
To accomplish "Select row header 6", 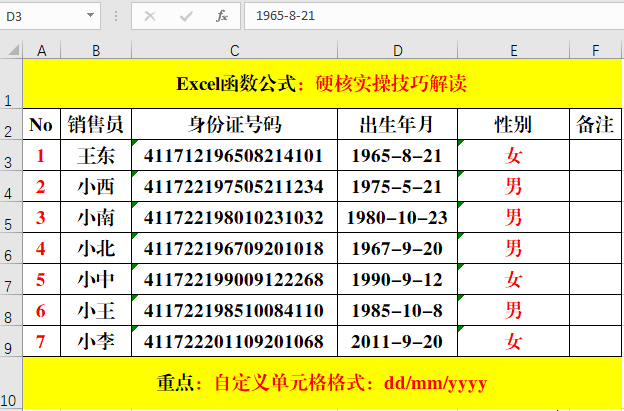I will coord(11,248).
